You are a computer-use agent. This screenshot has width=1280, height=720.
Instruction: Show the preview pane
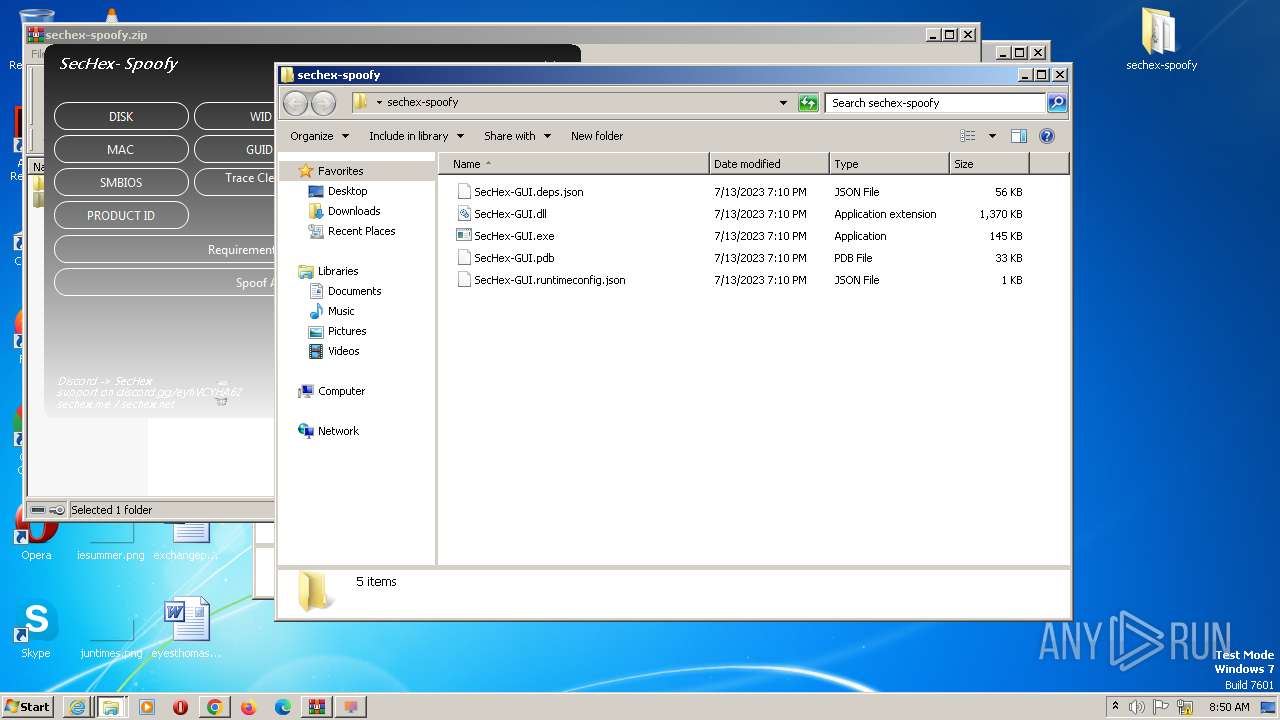coord(1018,136)
